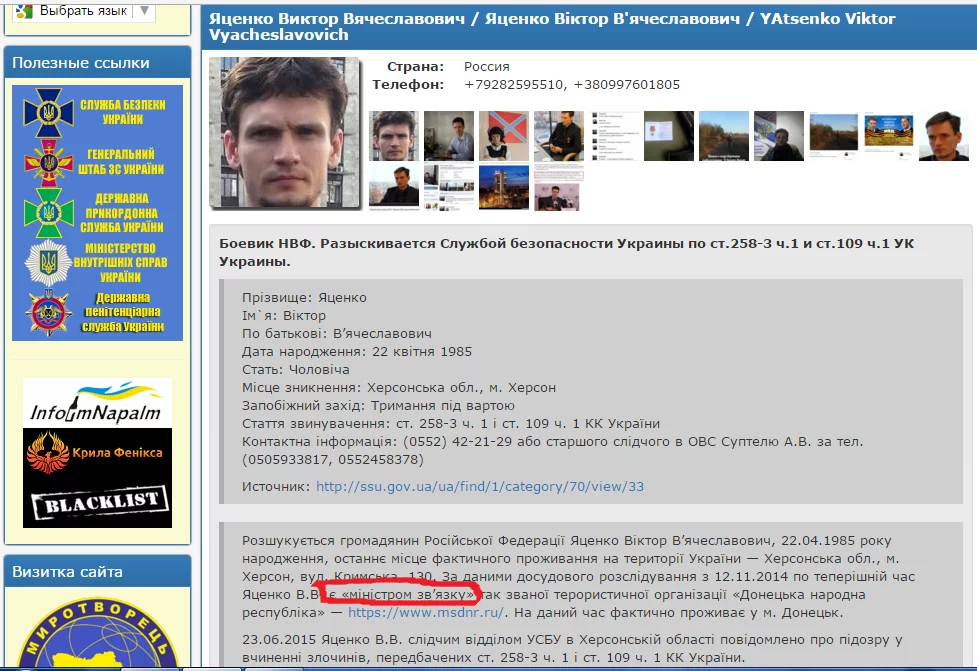Follow the ssu.gov.ua source link
Viewport: 977px width, 671px height.
(x=480, y=487)
